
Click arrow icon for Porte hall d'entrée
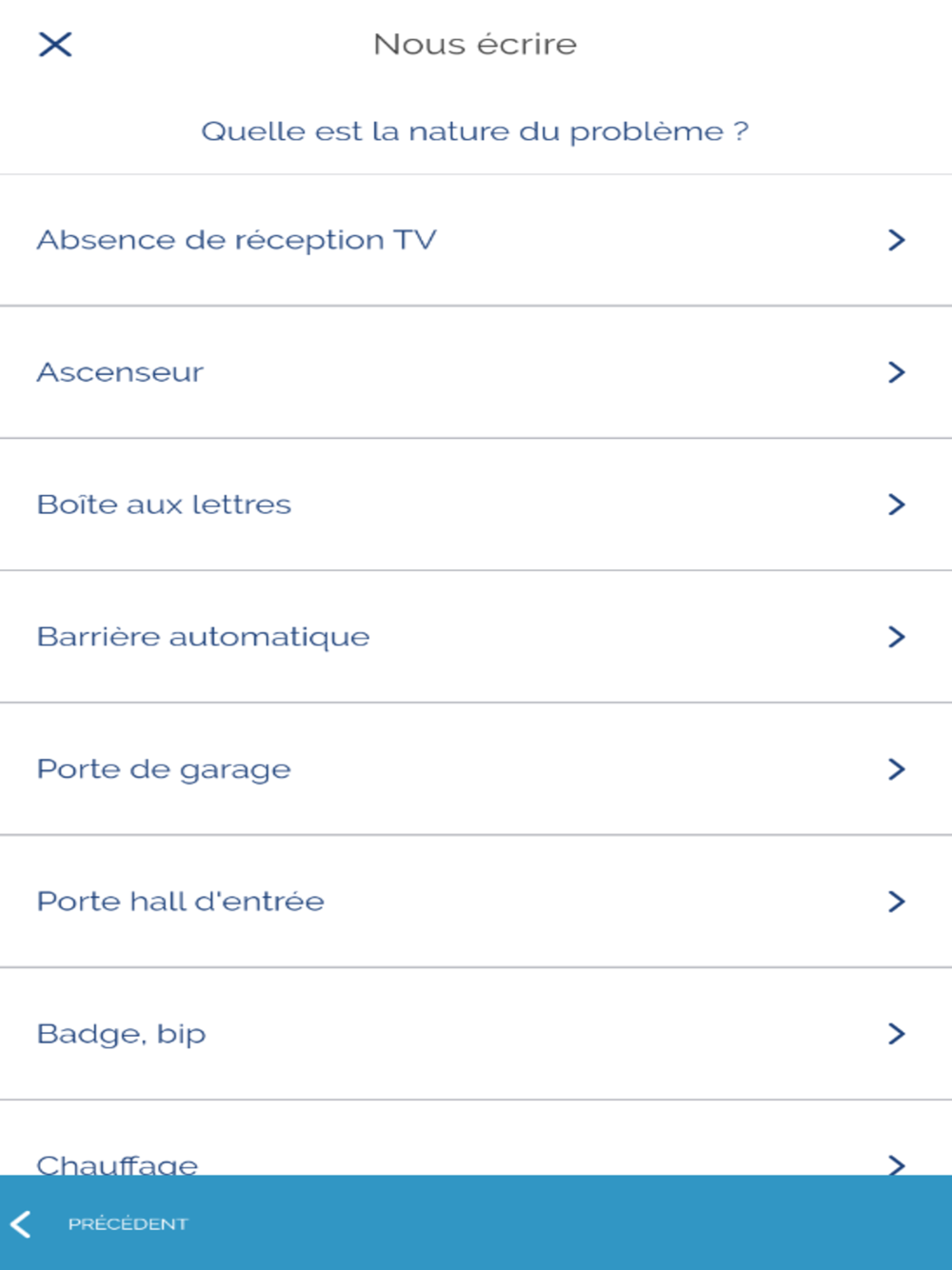pyautogui.click(x=896, y=902)
